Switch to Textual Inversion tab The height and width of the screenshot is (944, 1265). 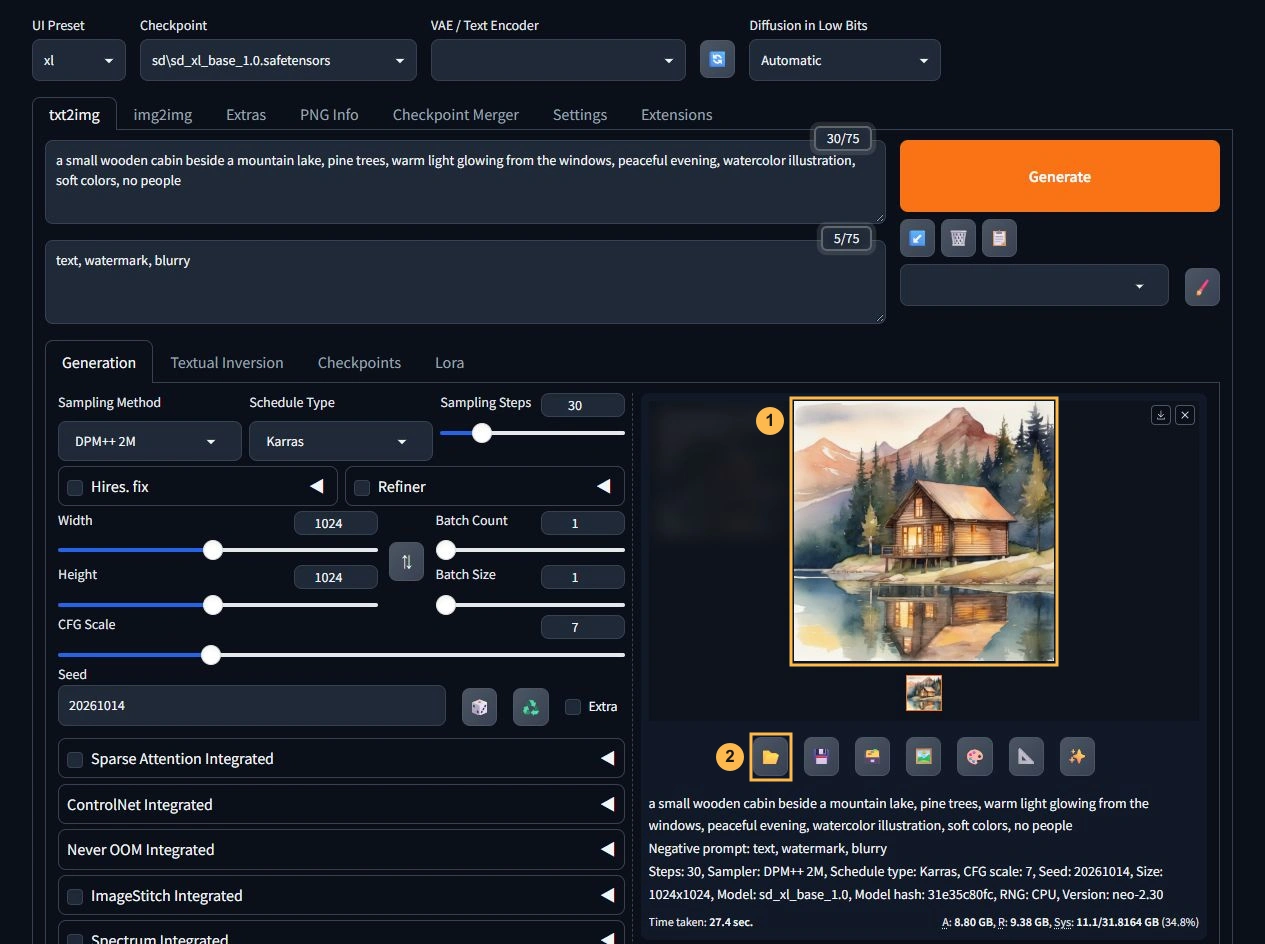tap(227, 363)
